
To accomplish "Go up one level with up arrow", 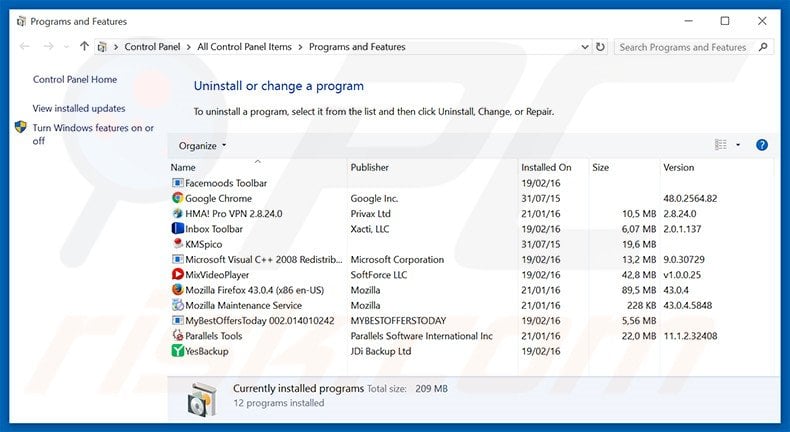I will (84, 46).
